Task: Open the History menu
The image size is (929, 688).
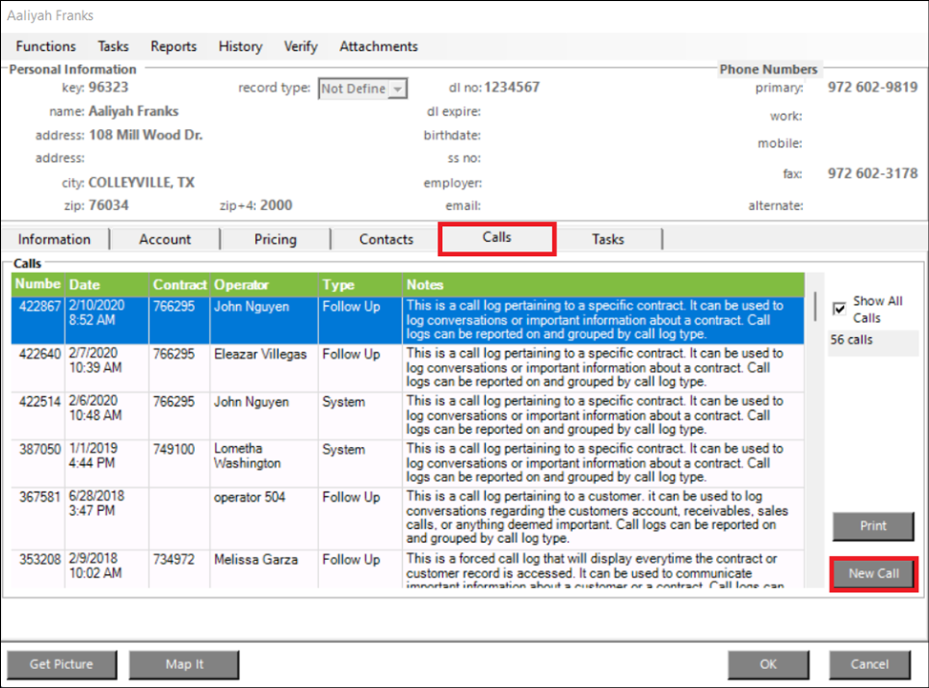Action: click(x=240, y=46)
